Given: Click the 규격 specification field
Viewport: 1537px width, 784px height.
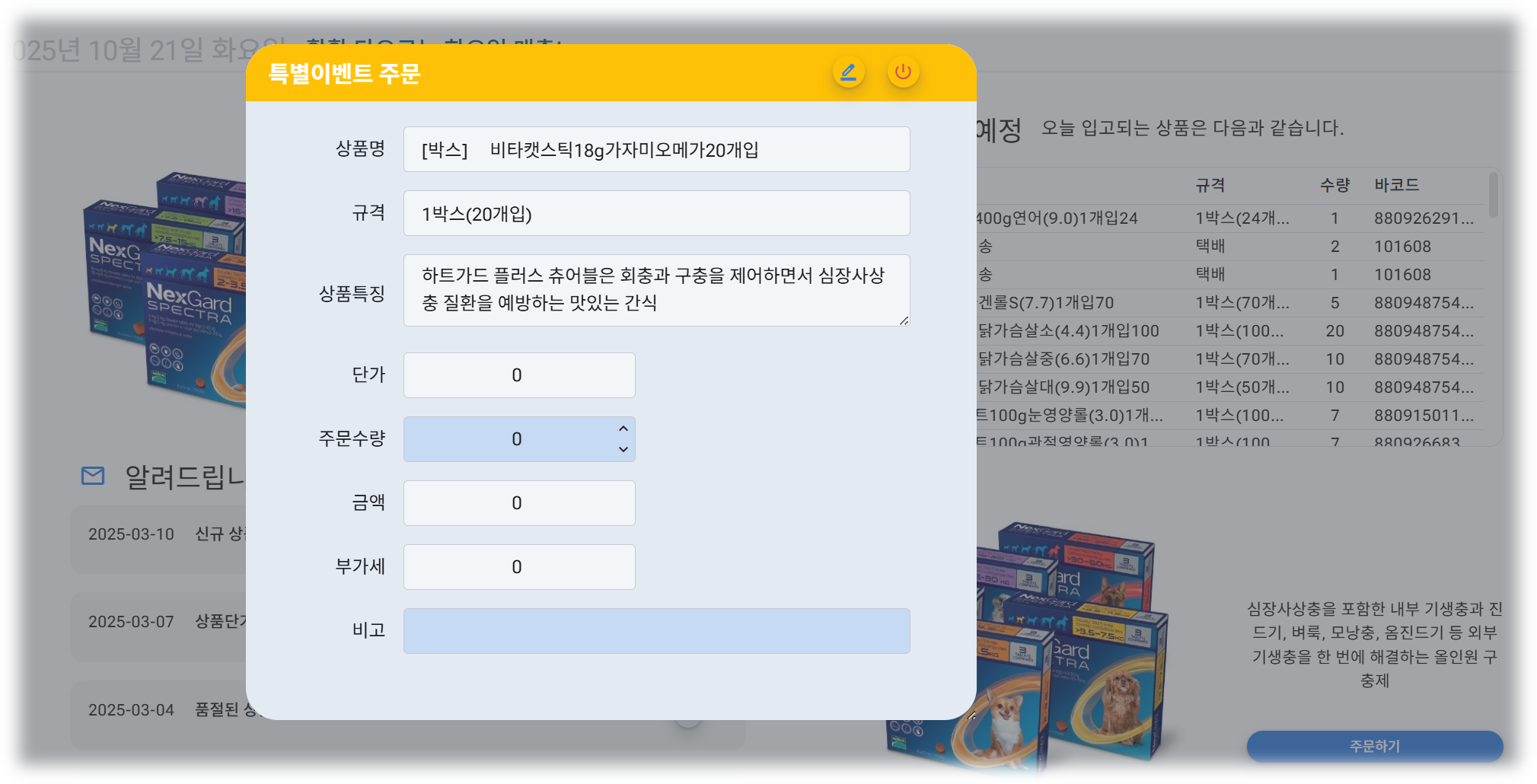Looking at the screenshot, I should [656, 213].
